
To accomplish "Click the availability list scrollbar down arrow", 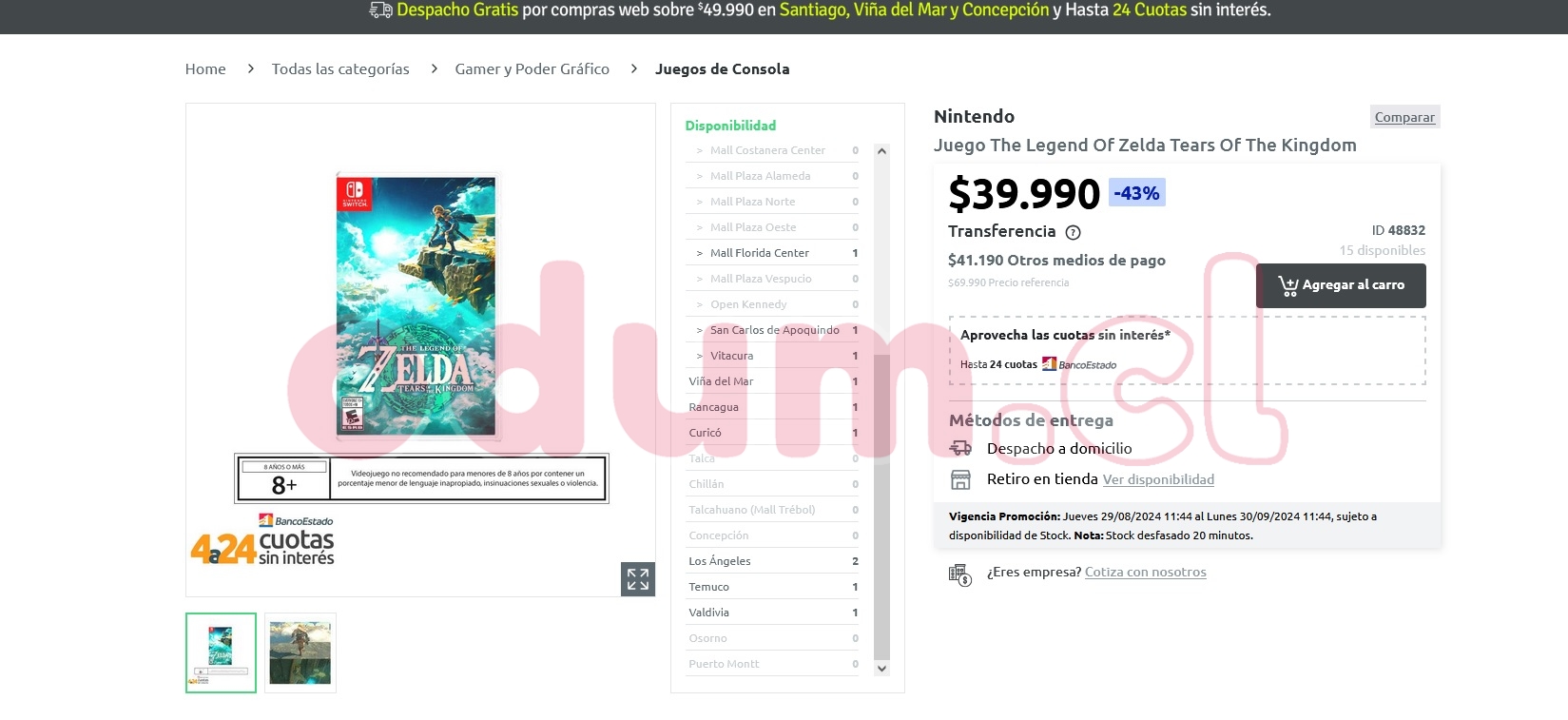I will click(x=881, y=669).
